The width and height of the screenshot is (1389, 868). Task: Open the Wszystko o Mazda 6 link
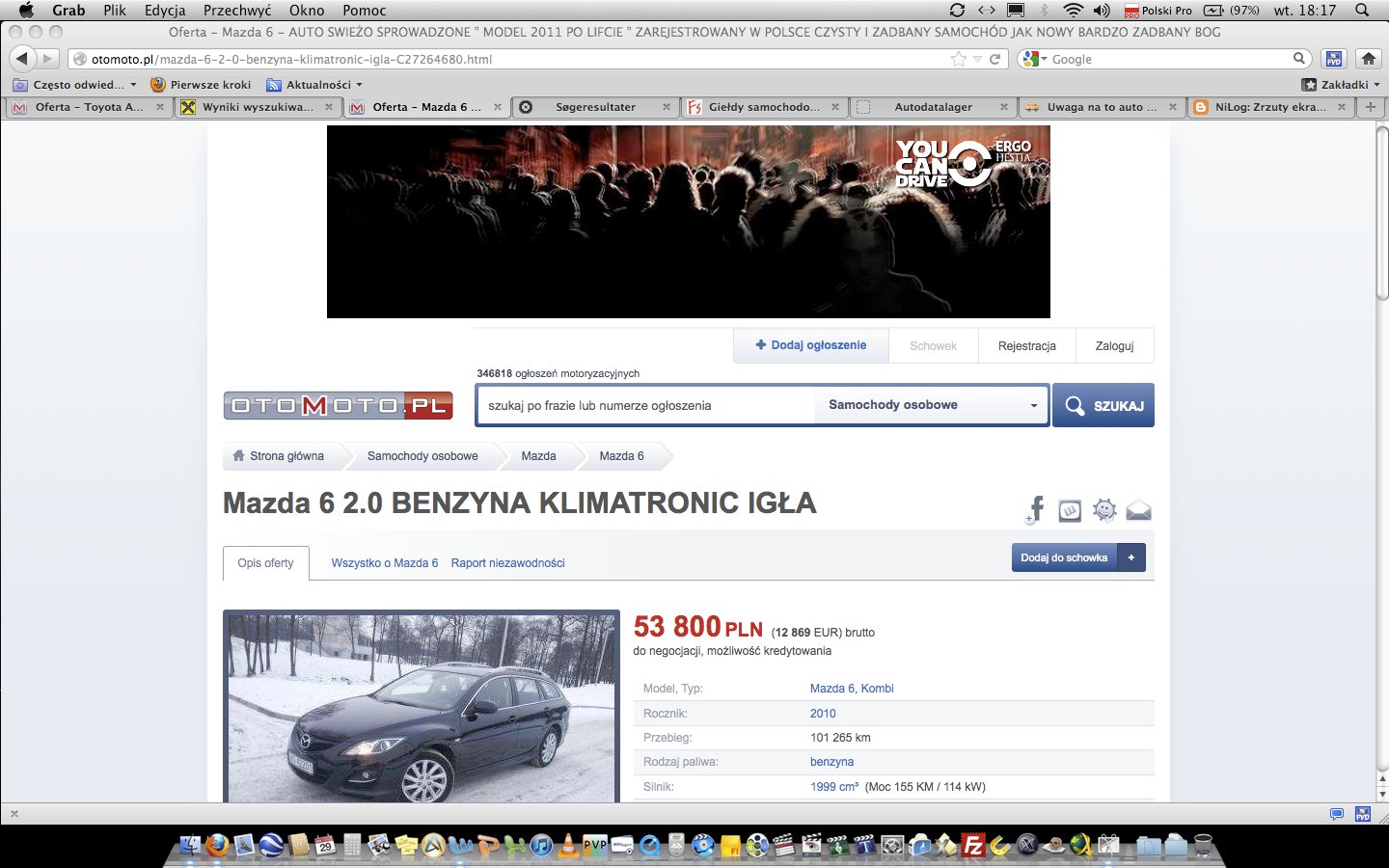pos(385,563)
